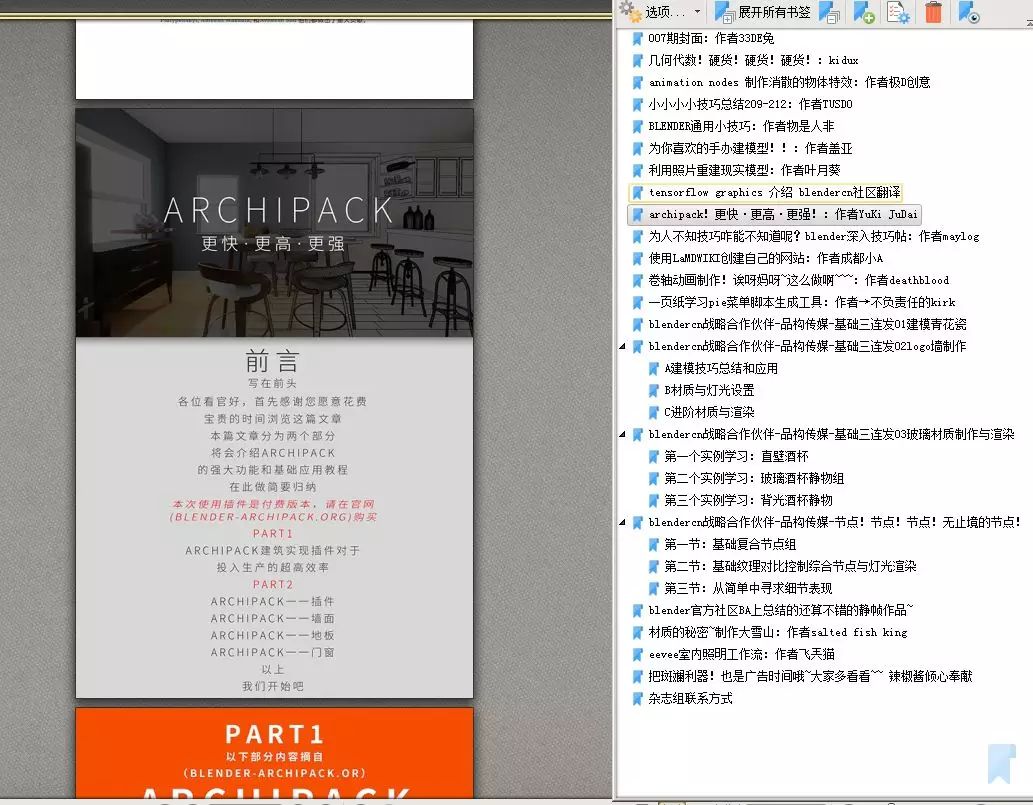Open bookmark 把斑斓利器！也是广告时间哦
1033x805 pixels.
[810, 676]
